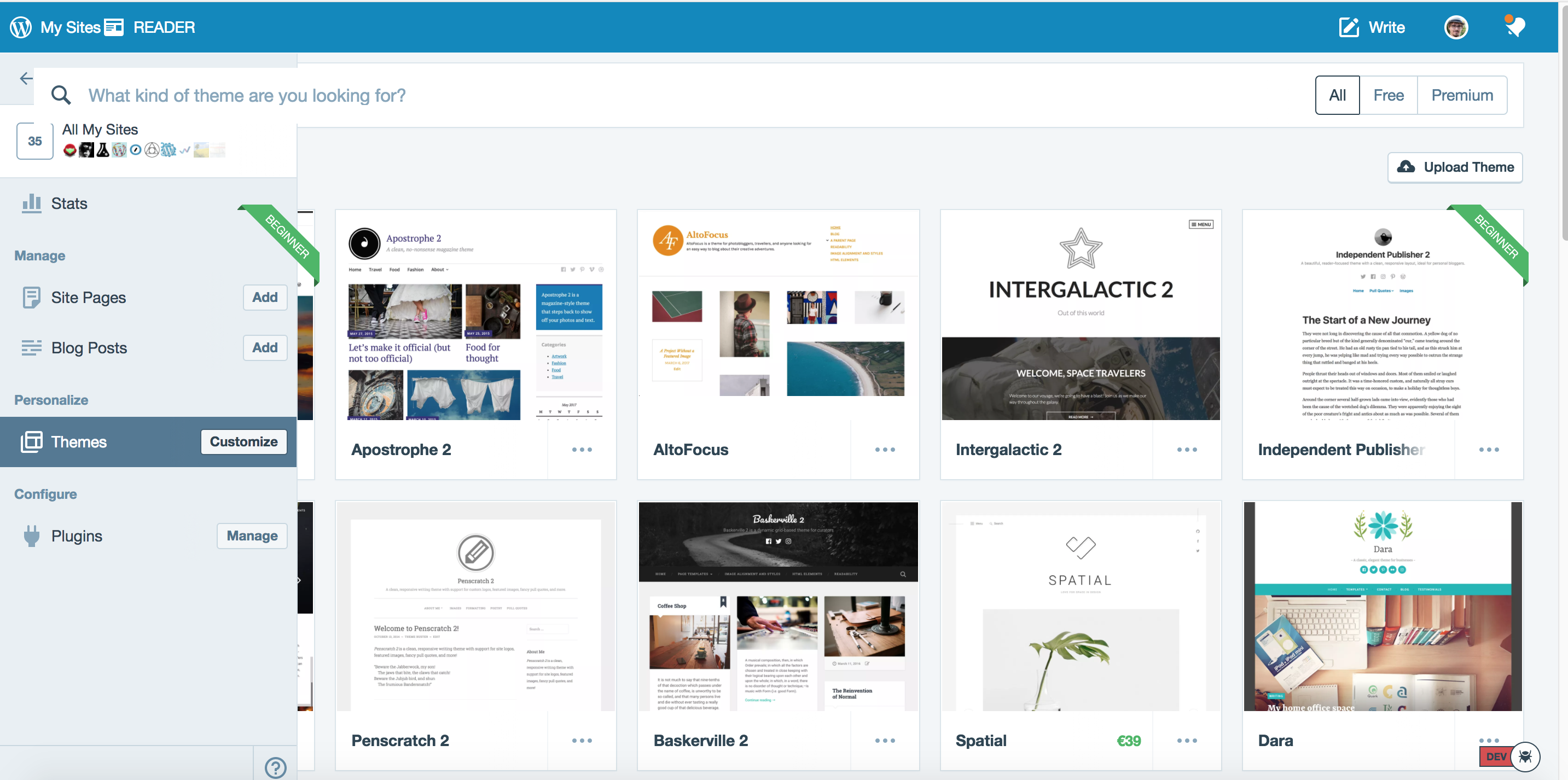Open the Intergalactic 2 theme thumbnail
The image size is (1568, 780).
[x=1080, y=315]
